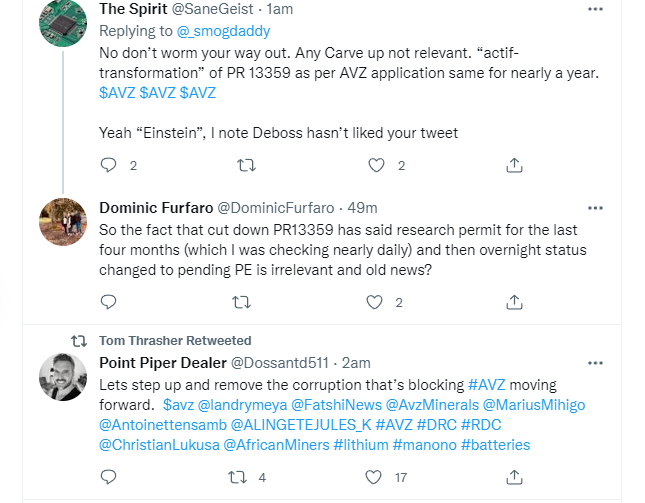Retweet Dominic Furfaro's tweet

[243, 301]
